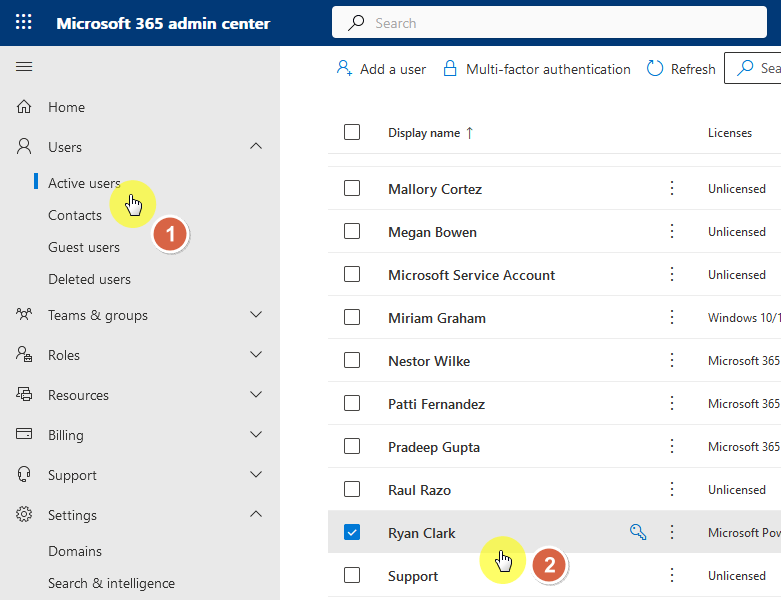Viewport: 781px width, 600px height.
Task: Collapse the Users section chevron
Action: click(x=256, y=146)
